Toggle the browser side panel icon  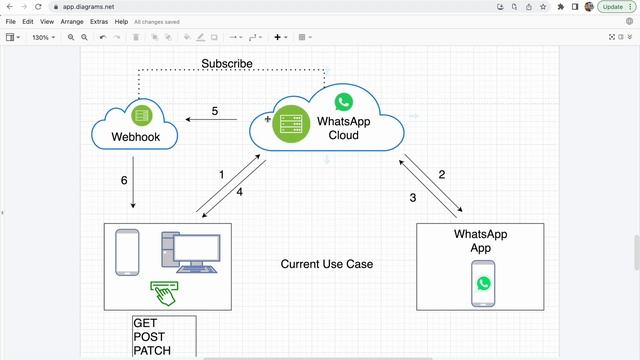(x=575, y=7)
